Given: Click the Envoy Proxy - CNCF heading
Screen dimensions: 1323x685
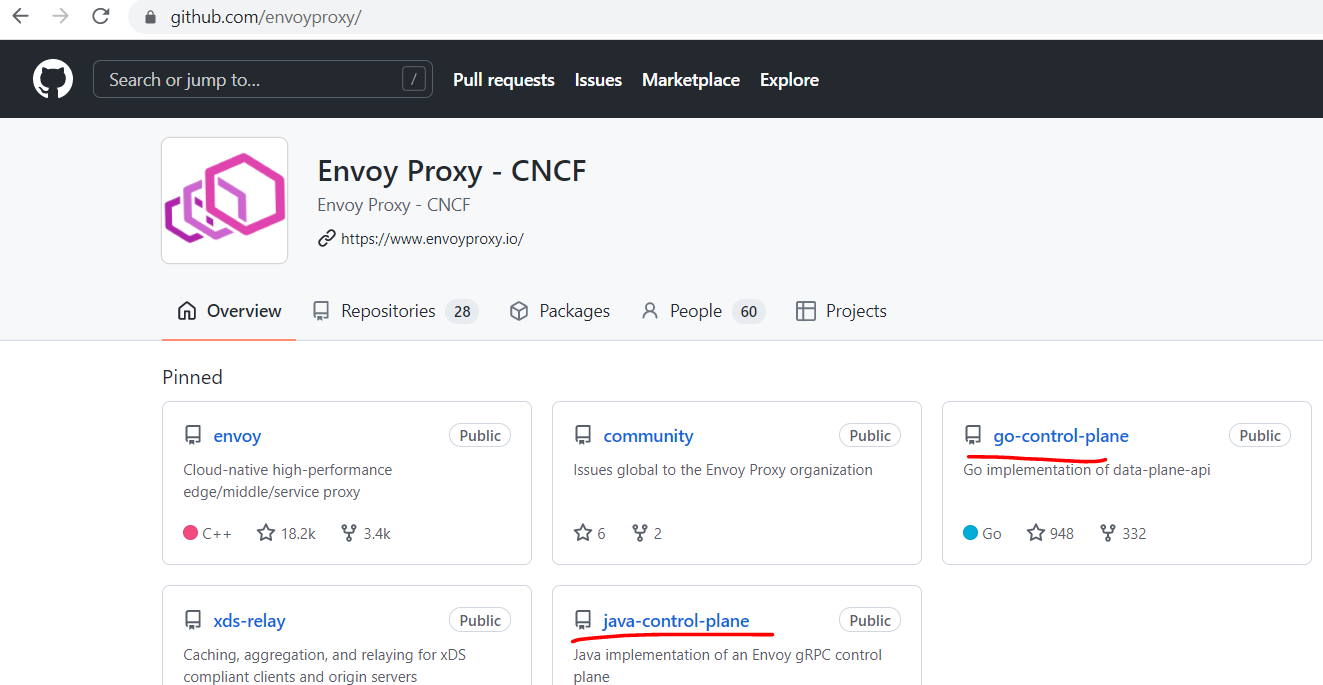Looking at the screenshot, I should pos(452,171).
